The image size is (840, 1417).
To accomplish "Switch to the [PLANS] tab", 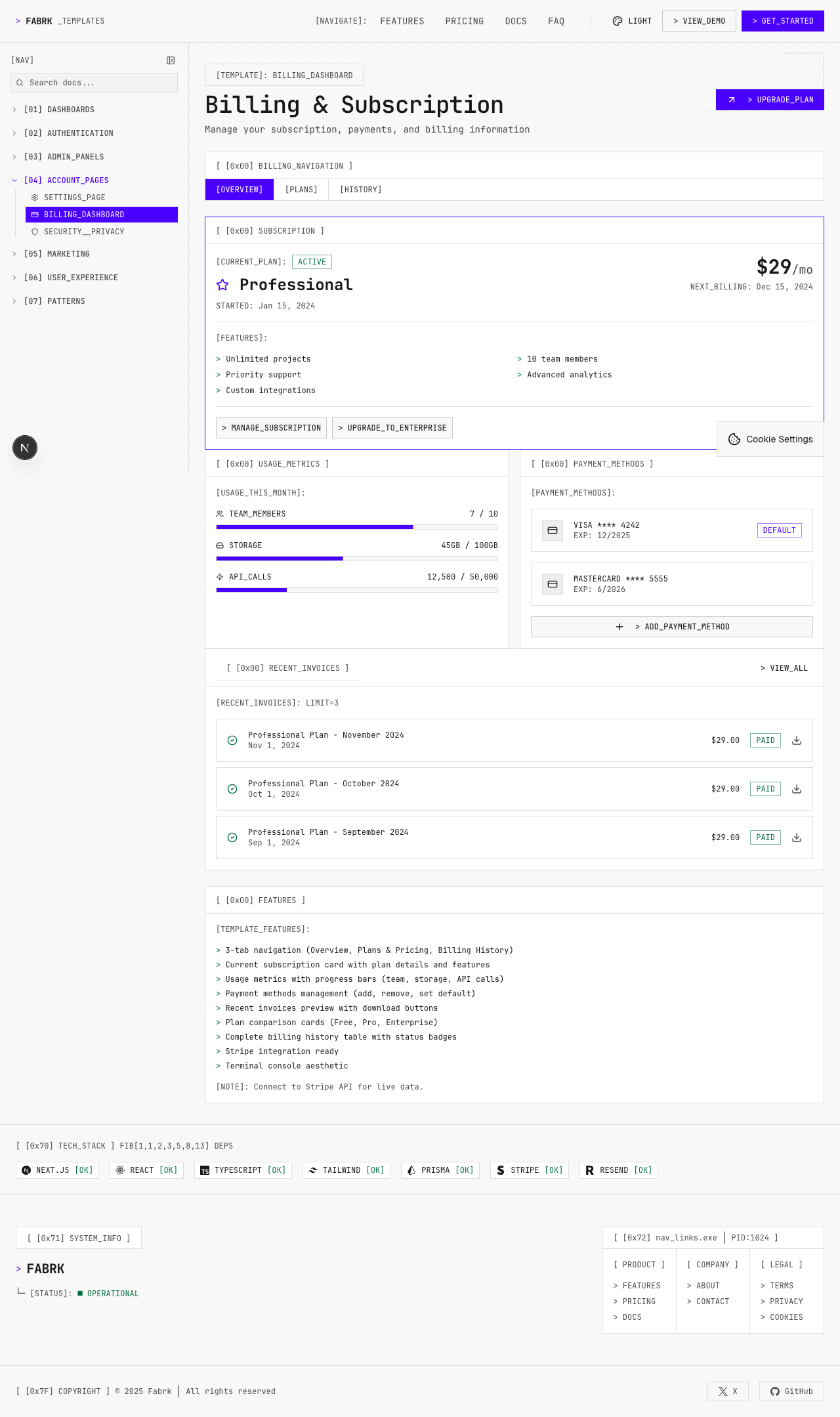I will pyautogui.click(x=301, y=190).
